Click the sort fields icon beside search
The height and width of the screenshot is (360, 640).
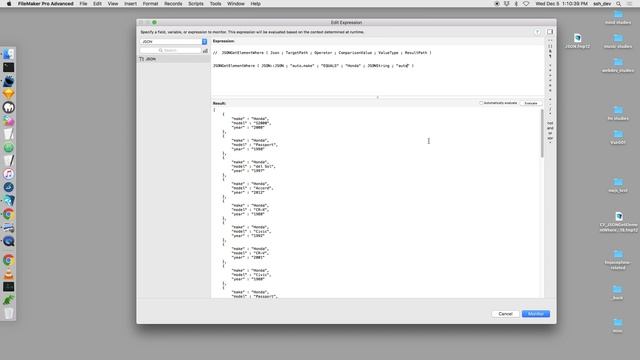pos(205,51)
